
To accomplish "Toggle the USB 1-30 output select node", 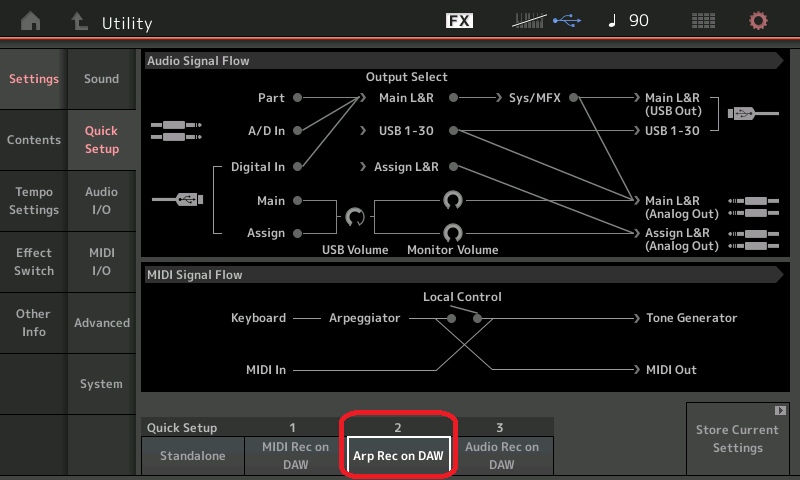I will (x=453, y=131).
